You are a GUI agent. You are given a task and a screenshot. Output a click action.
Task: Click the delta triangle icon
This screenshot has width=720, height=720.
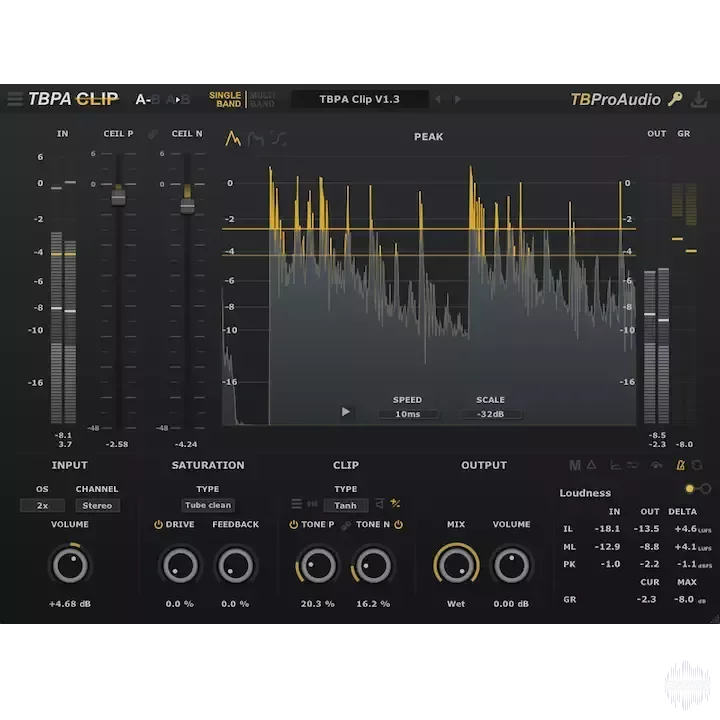591,465
